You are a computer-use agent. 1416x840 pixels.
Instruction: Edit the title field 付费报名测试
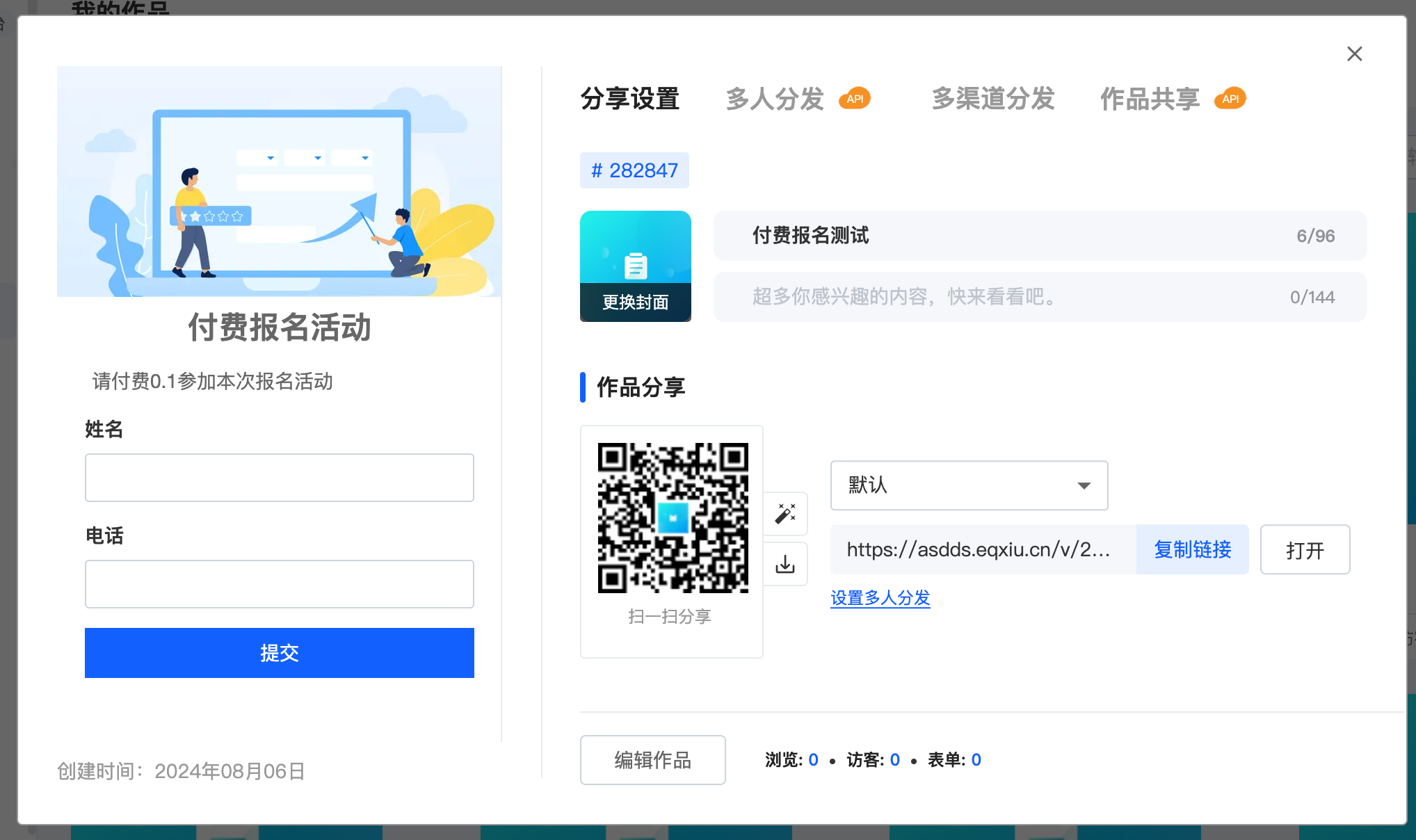1040,236
